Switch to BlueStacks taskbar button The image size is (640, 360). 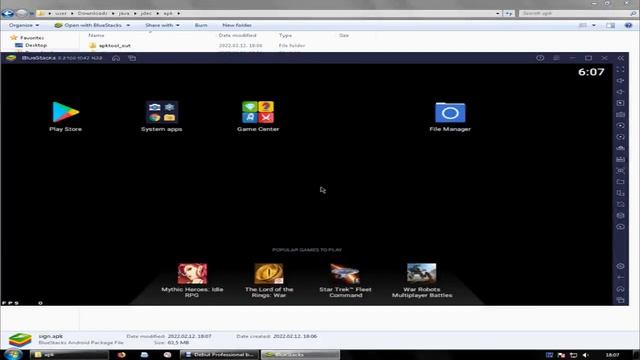(300, 355)
